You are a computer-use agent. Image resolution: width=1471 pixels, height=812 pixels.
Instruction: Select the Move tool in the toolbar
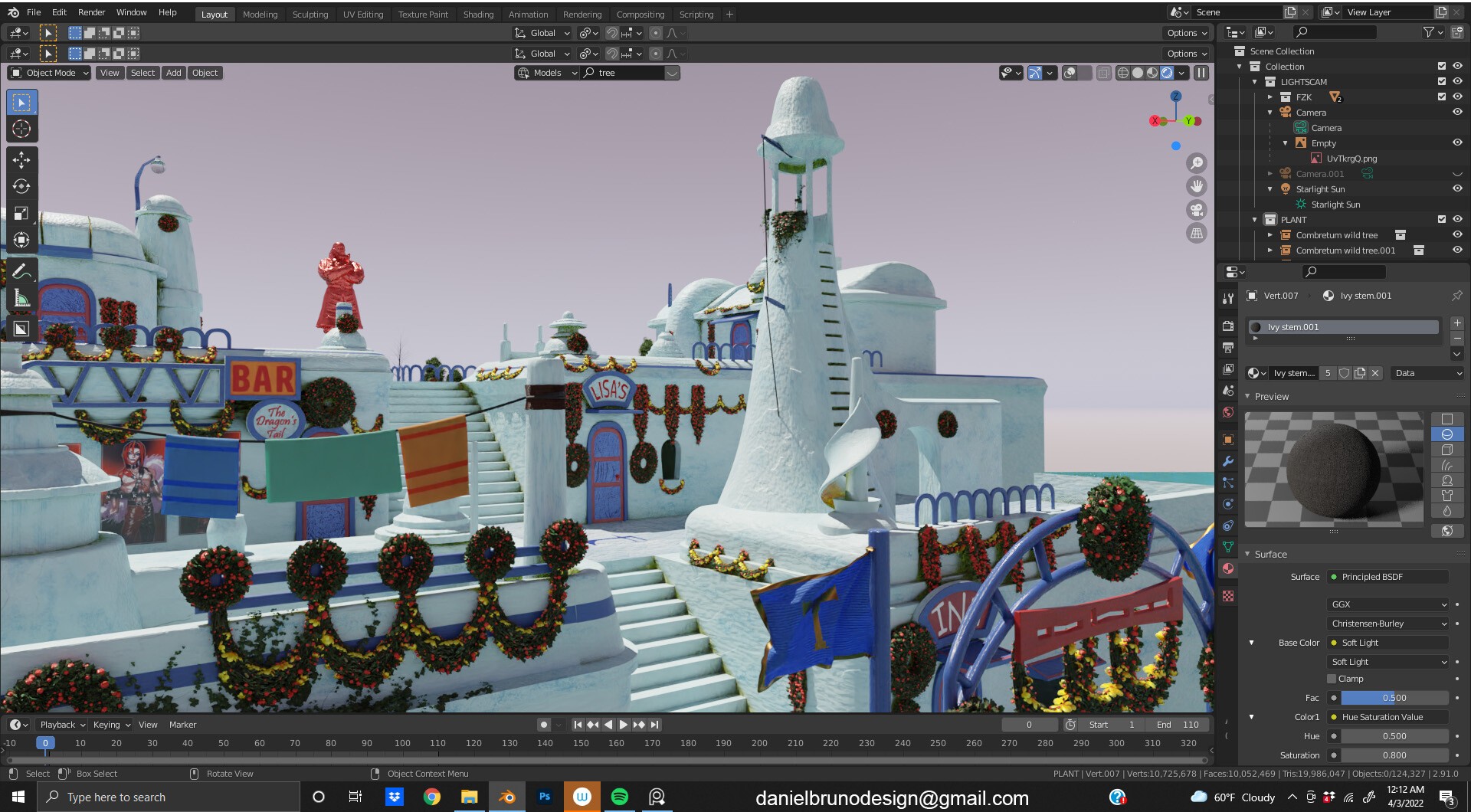click(x=21, y=159)
